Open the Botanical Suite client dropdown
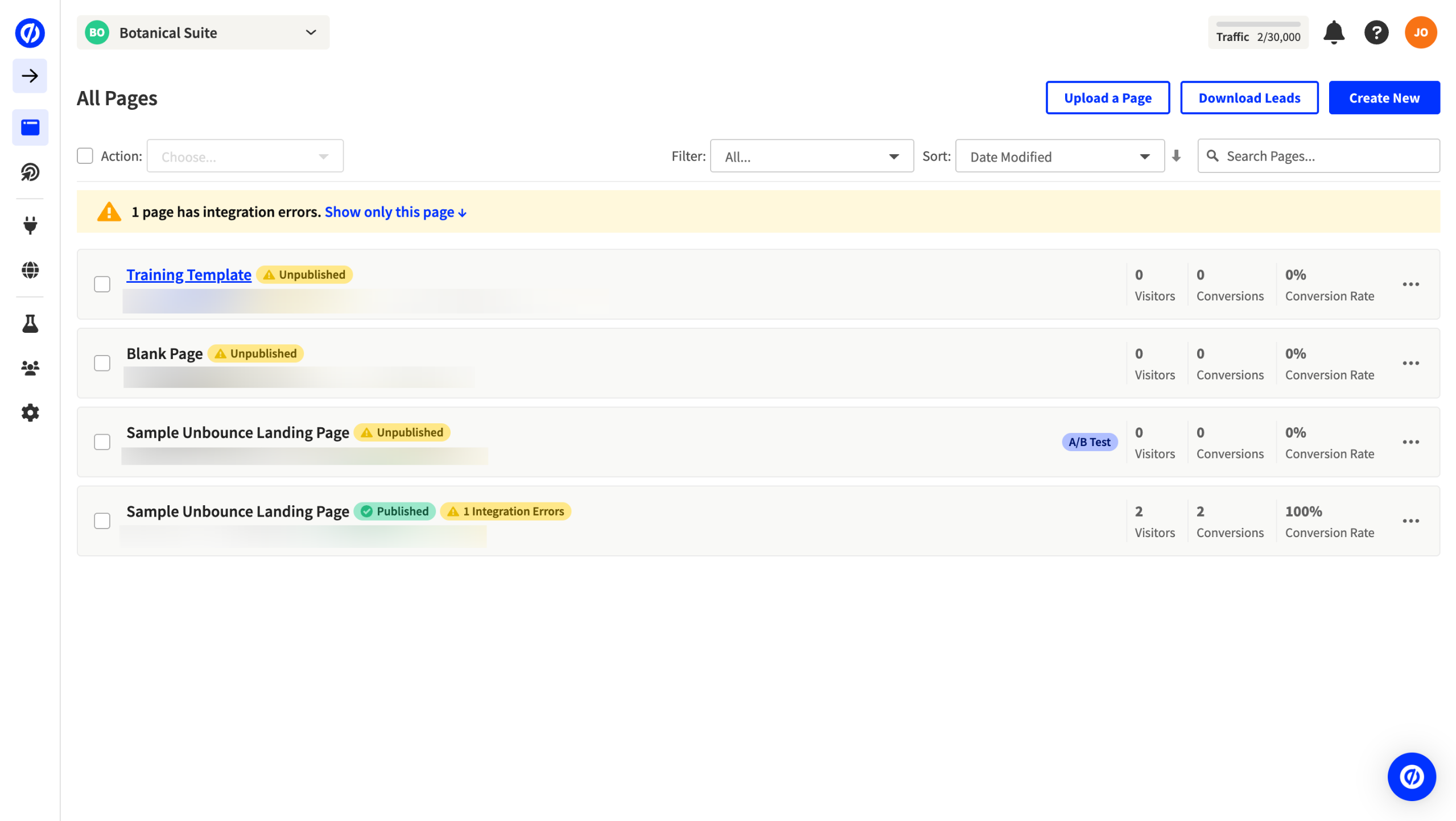 [203, 33]
